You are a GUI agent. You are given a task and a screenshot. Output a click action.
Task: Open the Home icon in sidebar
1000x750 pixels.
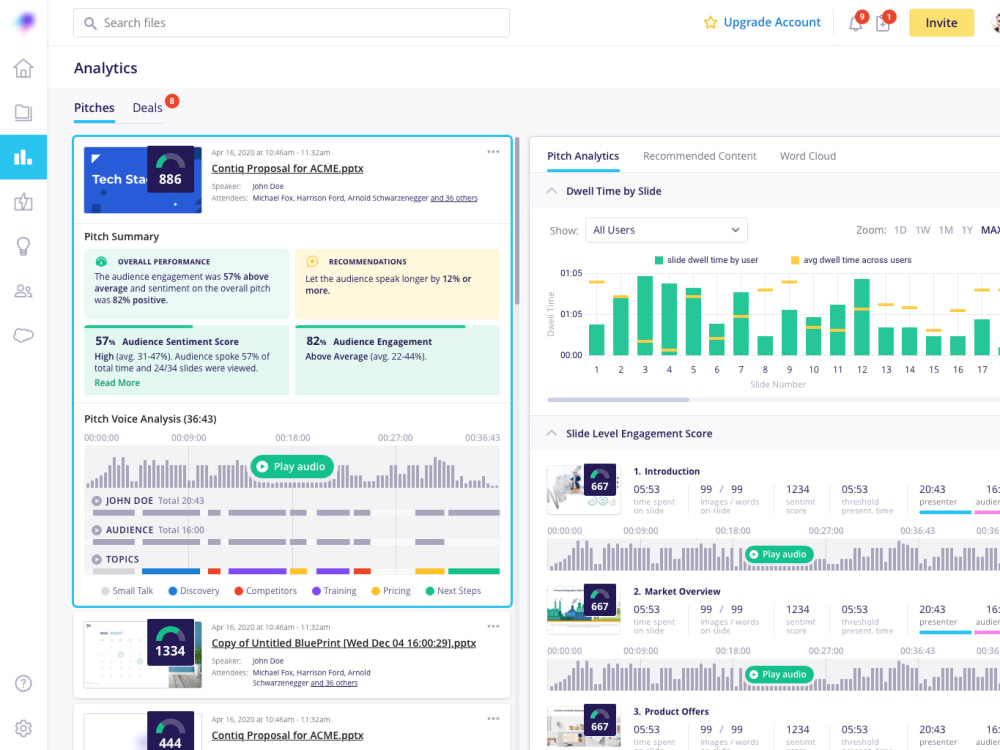pyautogui.click(x=24, y=68)
